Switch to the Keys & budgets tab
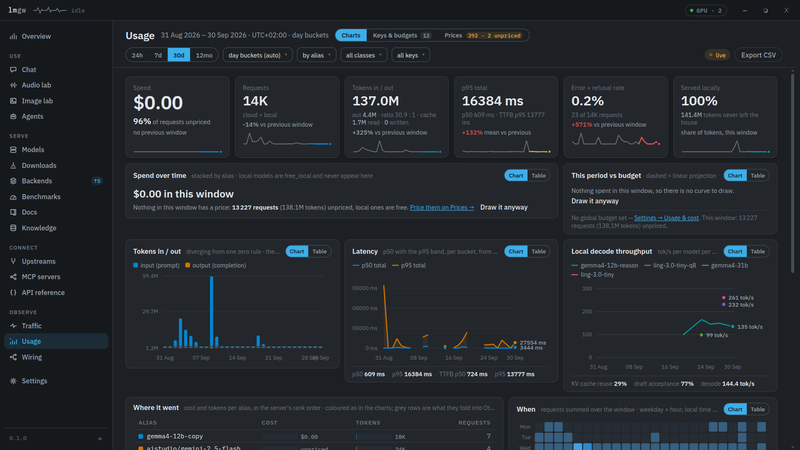800x450 pixels. coord(402,35)
